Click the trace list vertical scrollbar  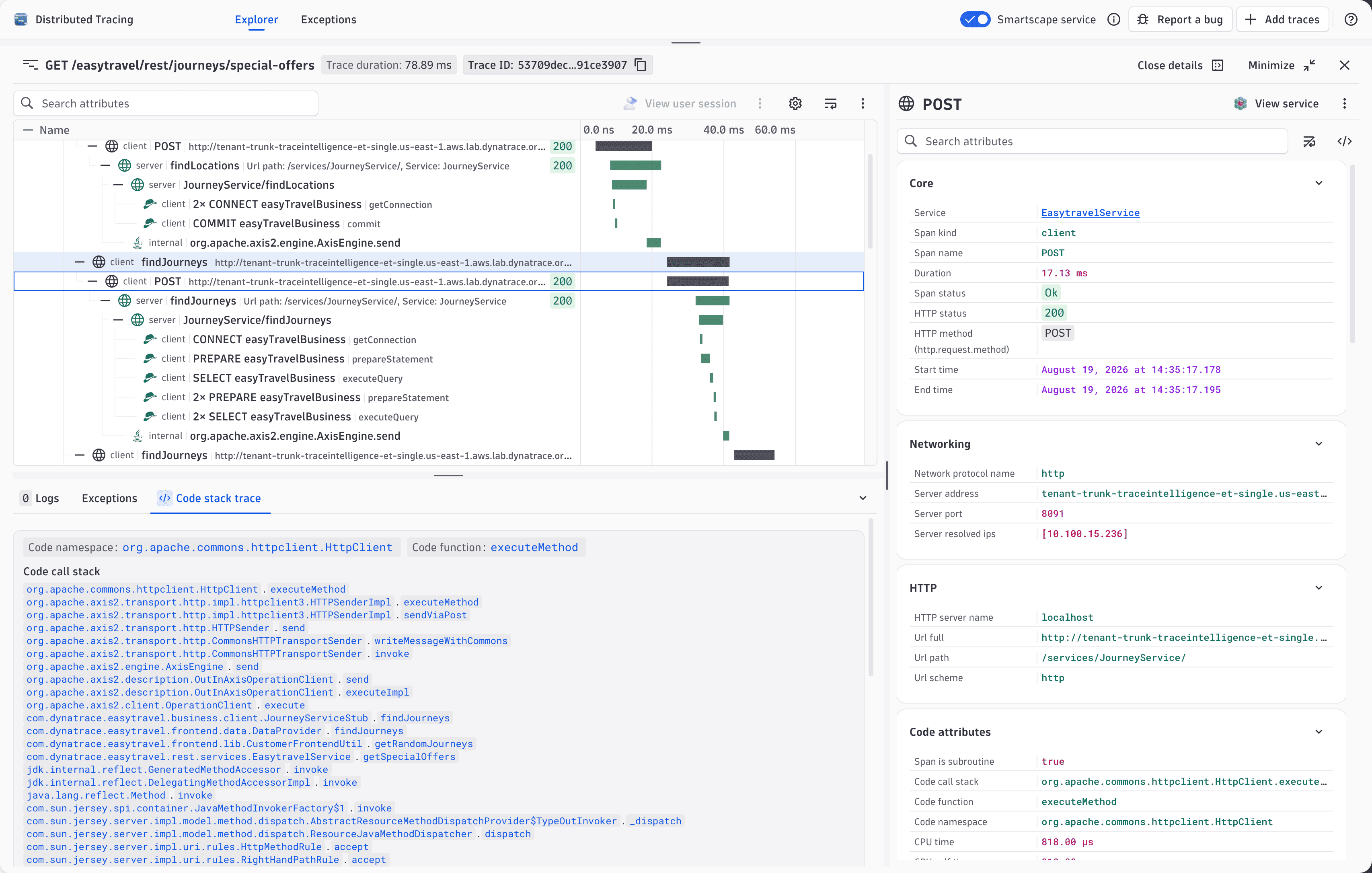coord(870,201)
